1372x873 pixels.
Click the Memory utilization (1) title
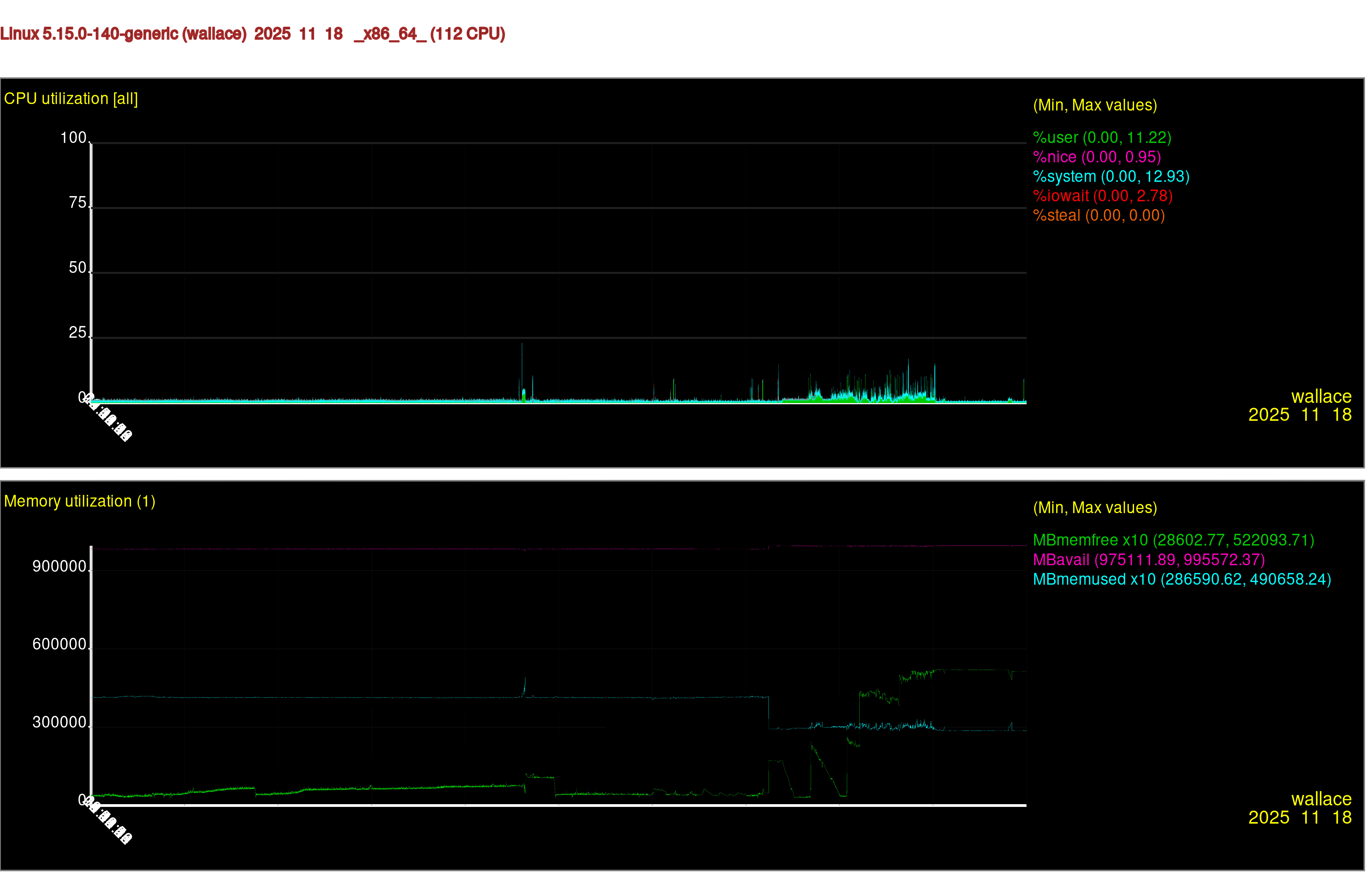(x=79, y=501)
